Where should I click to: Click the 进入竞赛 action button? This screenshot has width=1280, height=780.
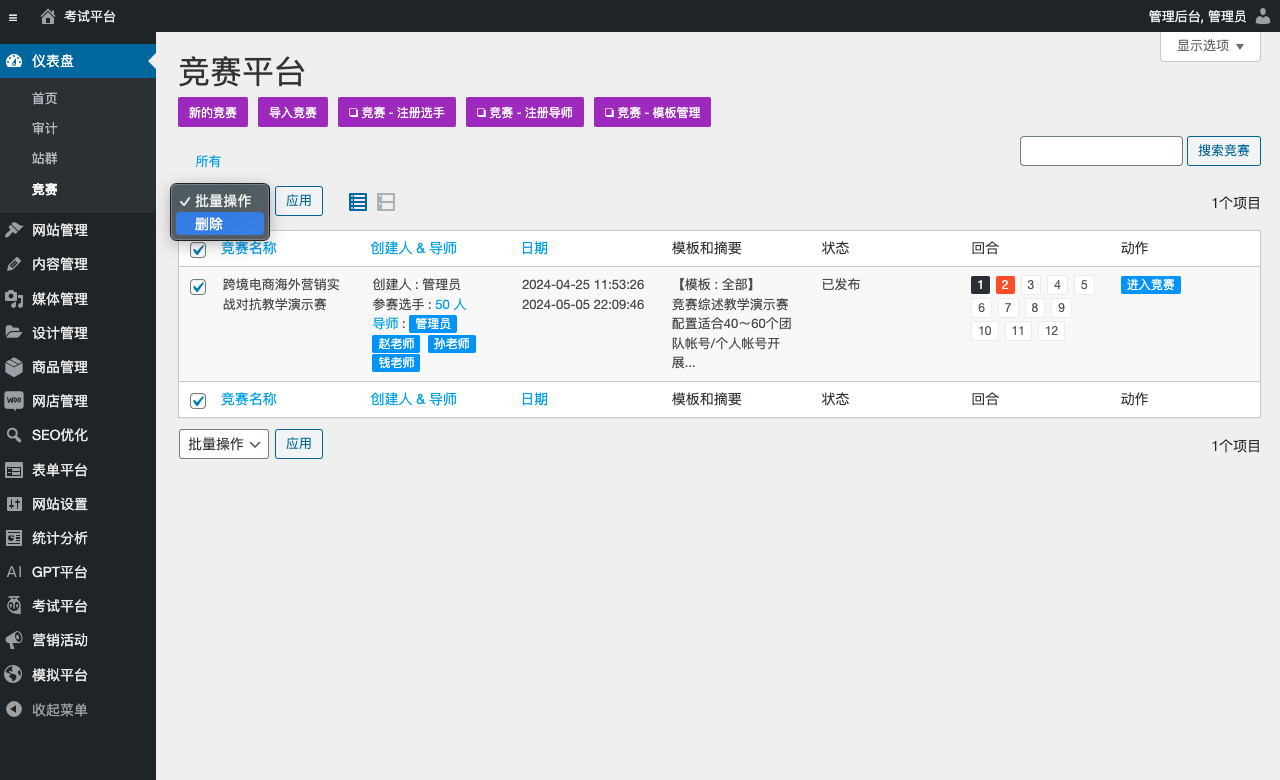(1150, 285)
